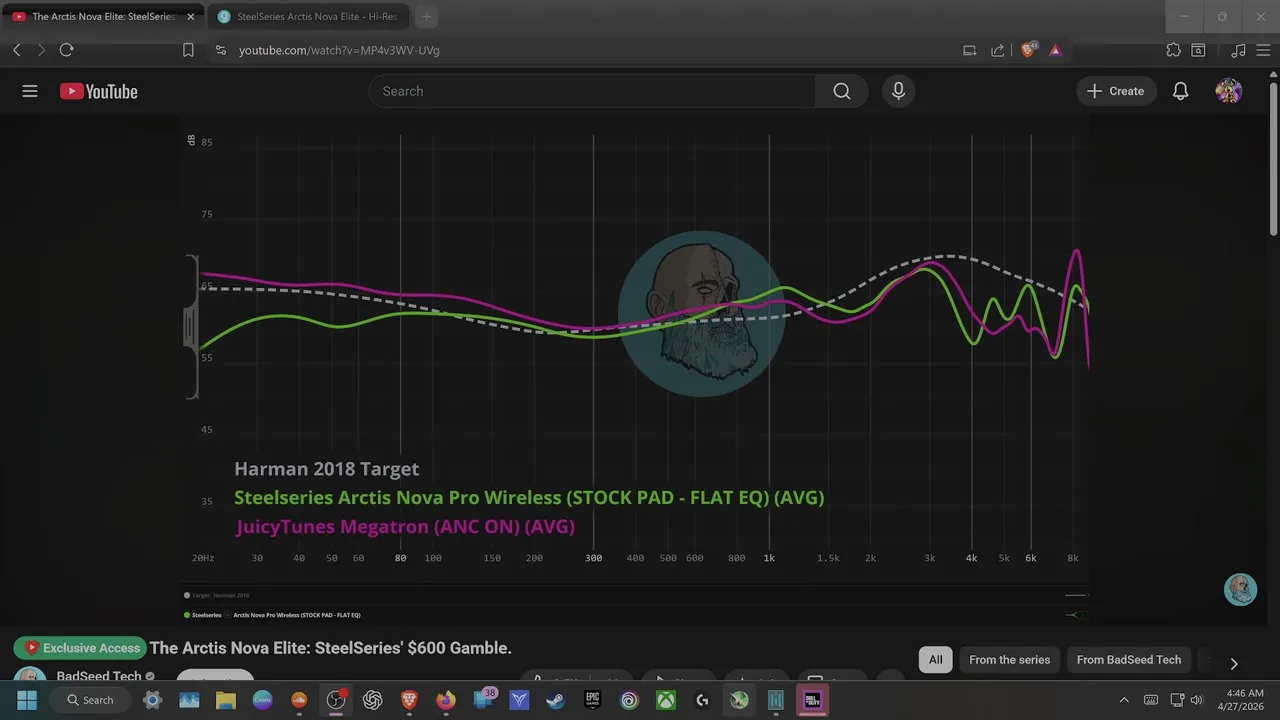Open Brave Rewards triangle icon
This screenshot has width=1280, height=720.
pos(1055,50)
